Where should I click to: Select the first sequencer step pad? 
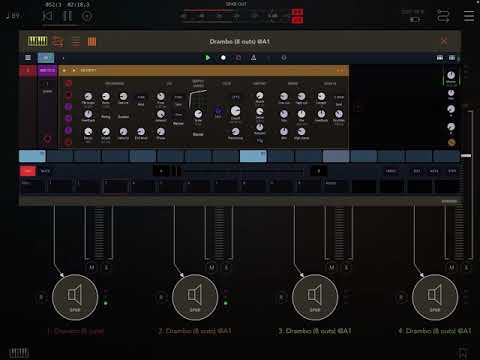[x=32, y=156]
